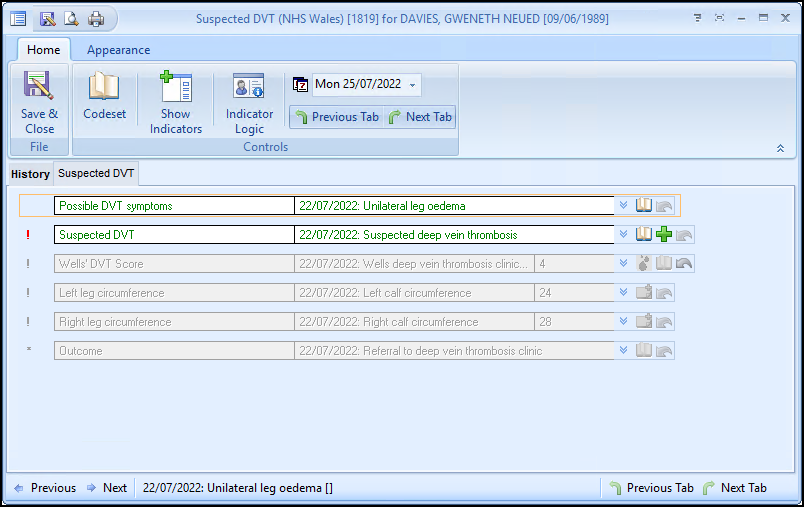Viewport: 804px width, 507px height.
Task: Select the History tab
Action: [30, 174]
